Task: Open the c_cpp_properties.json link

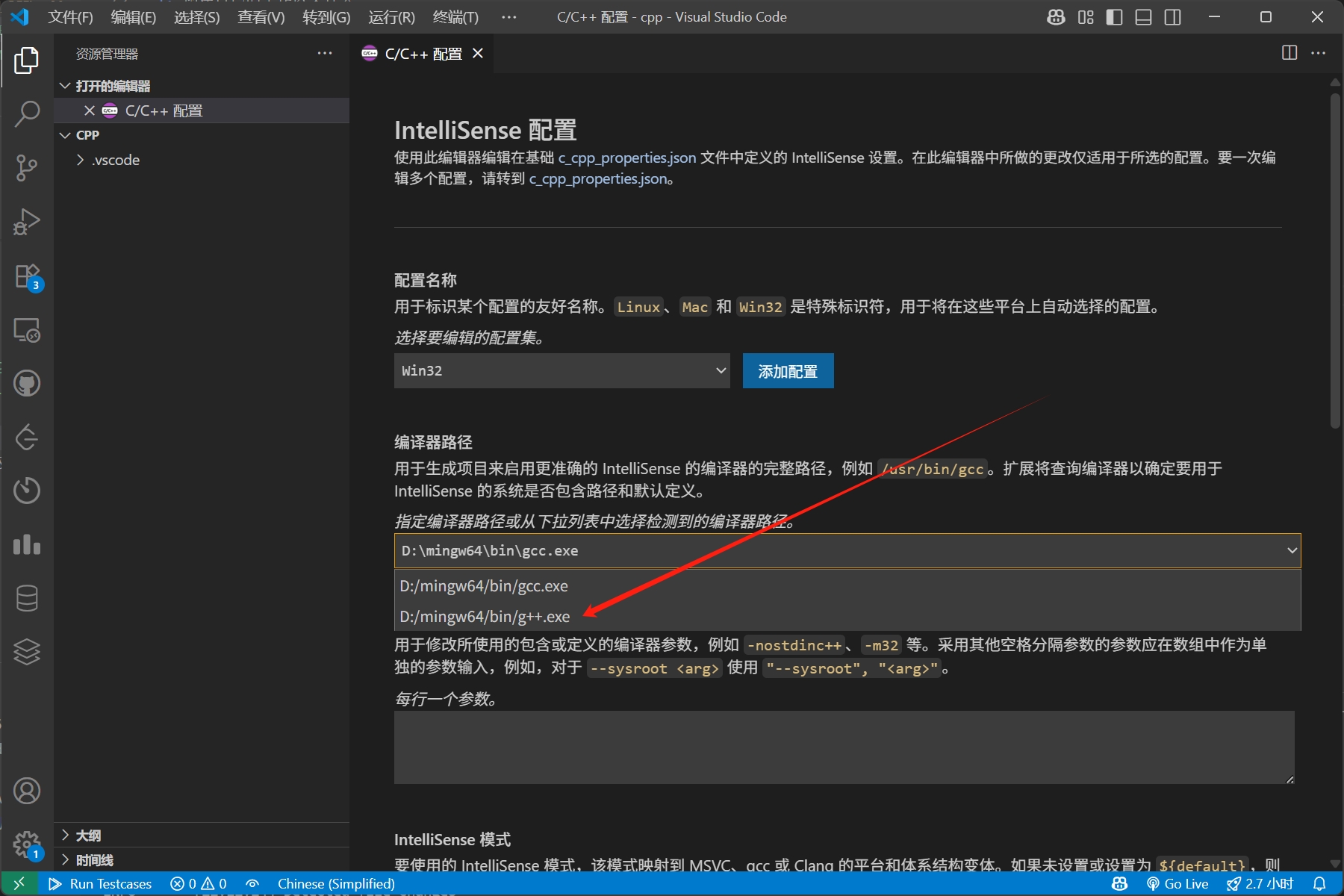Action: 626,158
